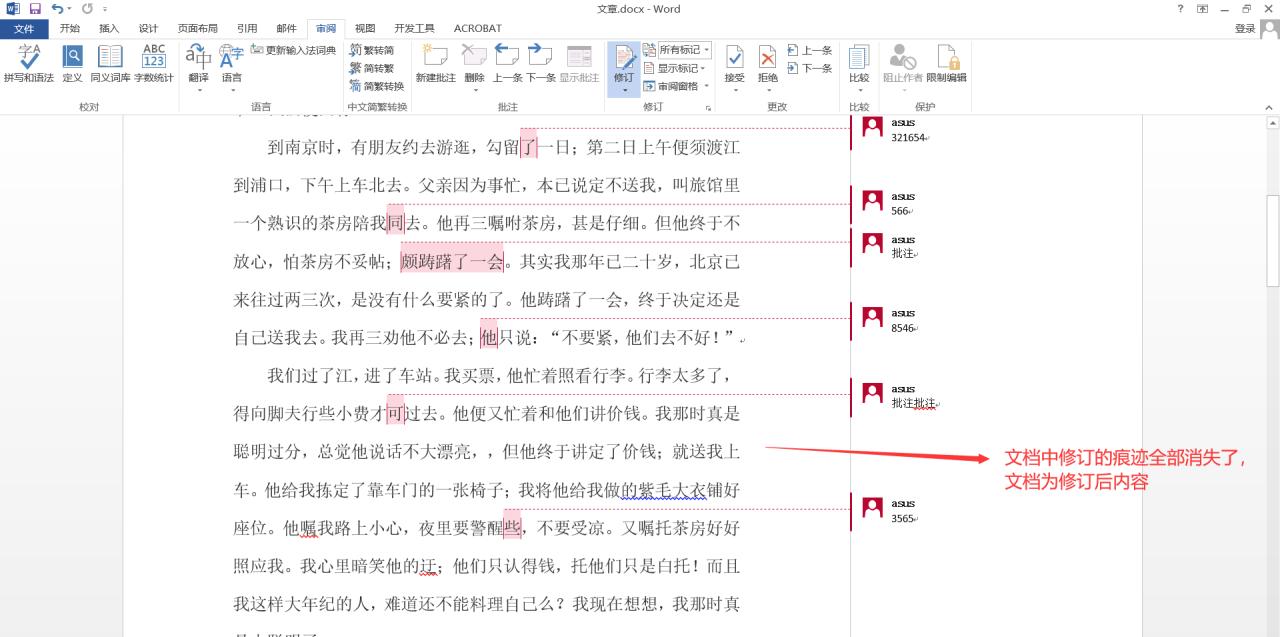
Task: Customize the quick access toolbar dropdown
Action: click(x=105, y=9)
